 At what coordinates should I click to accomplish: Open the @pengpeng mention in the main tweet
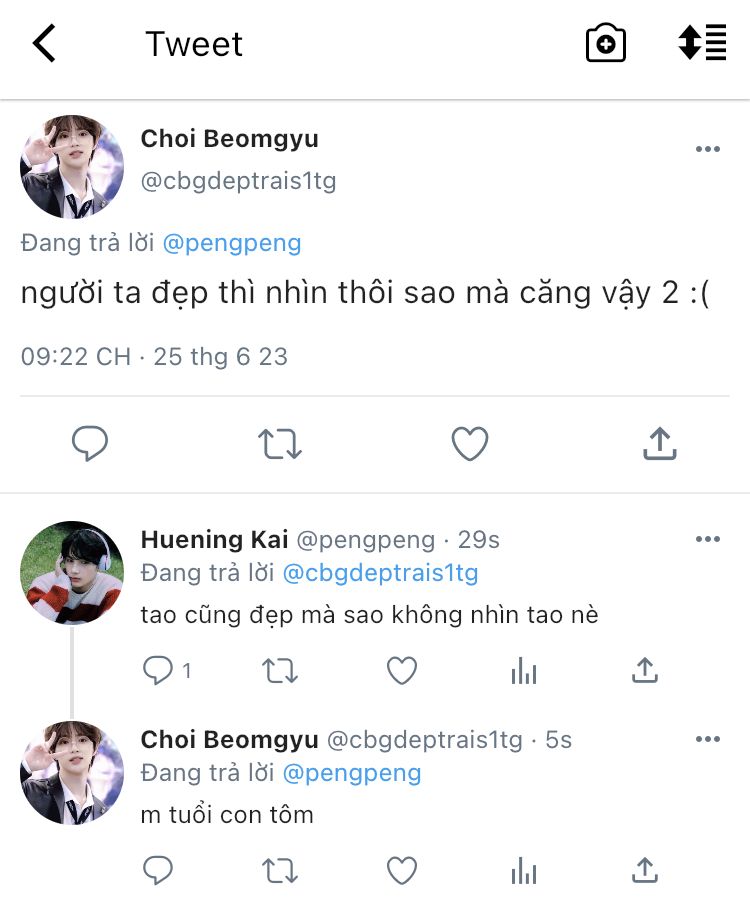pos(231,243)
